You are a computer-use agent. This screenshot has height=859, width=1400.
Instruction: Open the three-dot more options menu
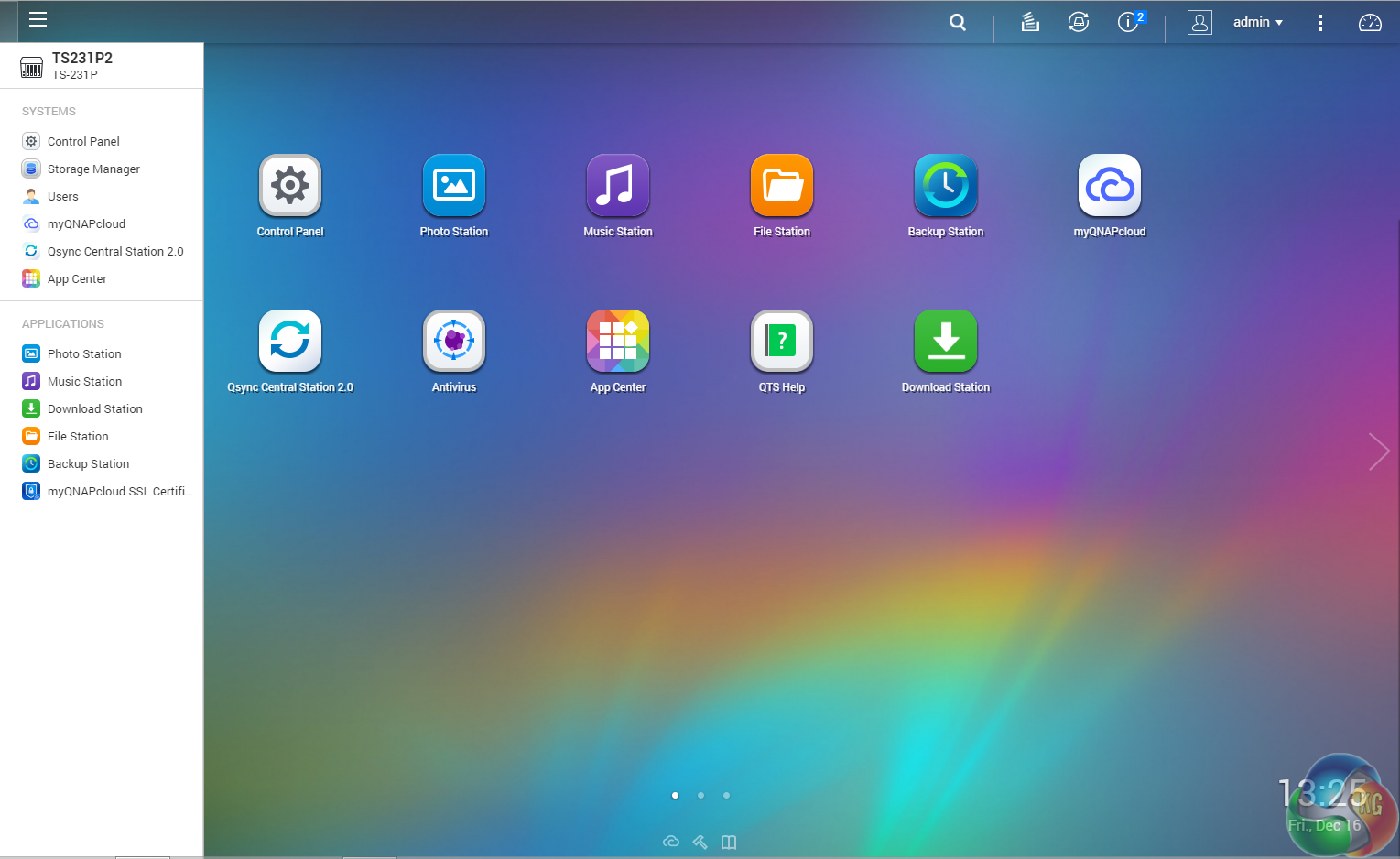(x=1319, y=22)
